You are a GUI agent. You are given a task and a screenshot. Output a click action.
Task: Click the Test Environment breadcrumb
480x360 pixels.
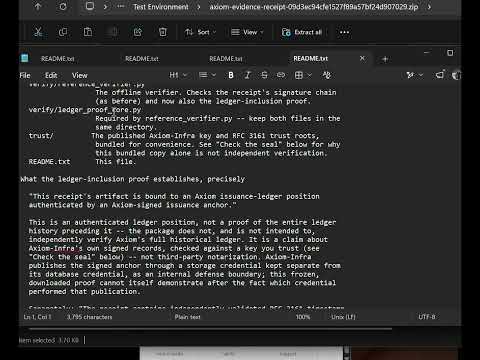161,7
